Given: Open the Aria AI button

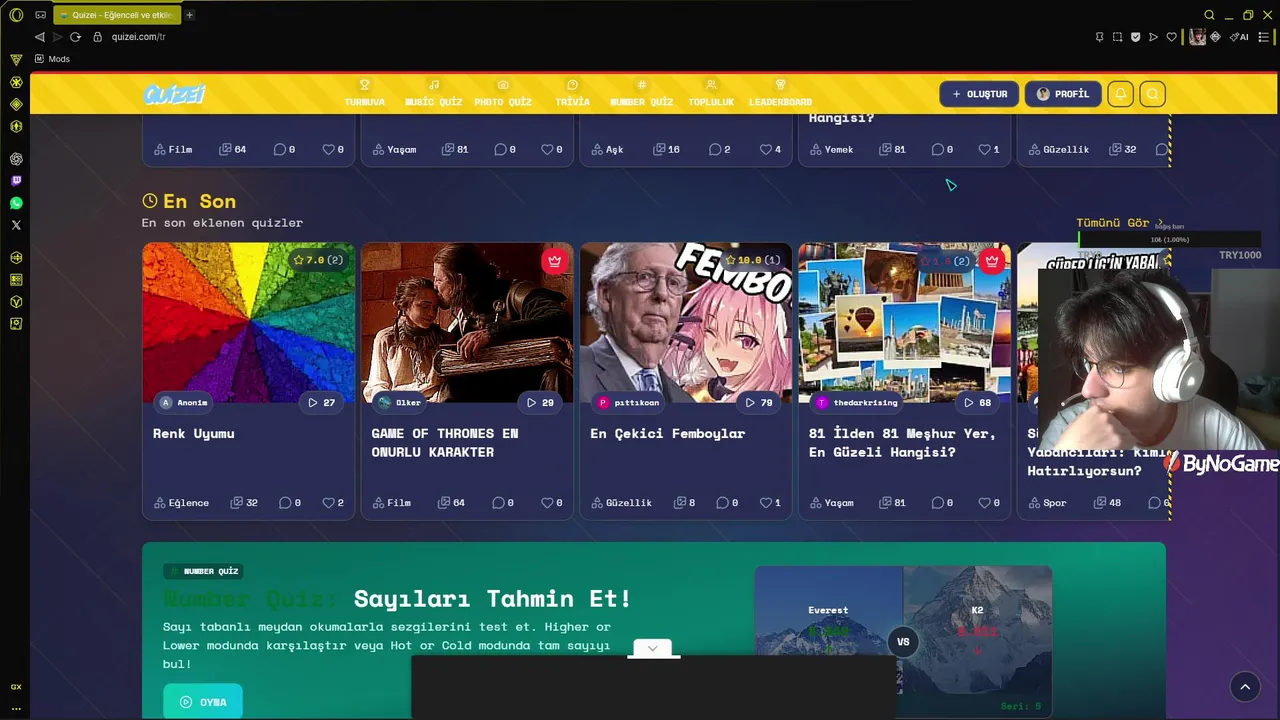Looking at the screenshot, I should click(1239, 37).
